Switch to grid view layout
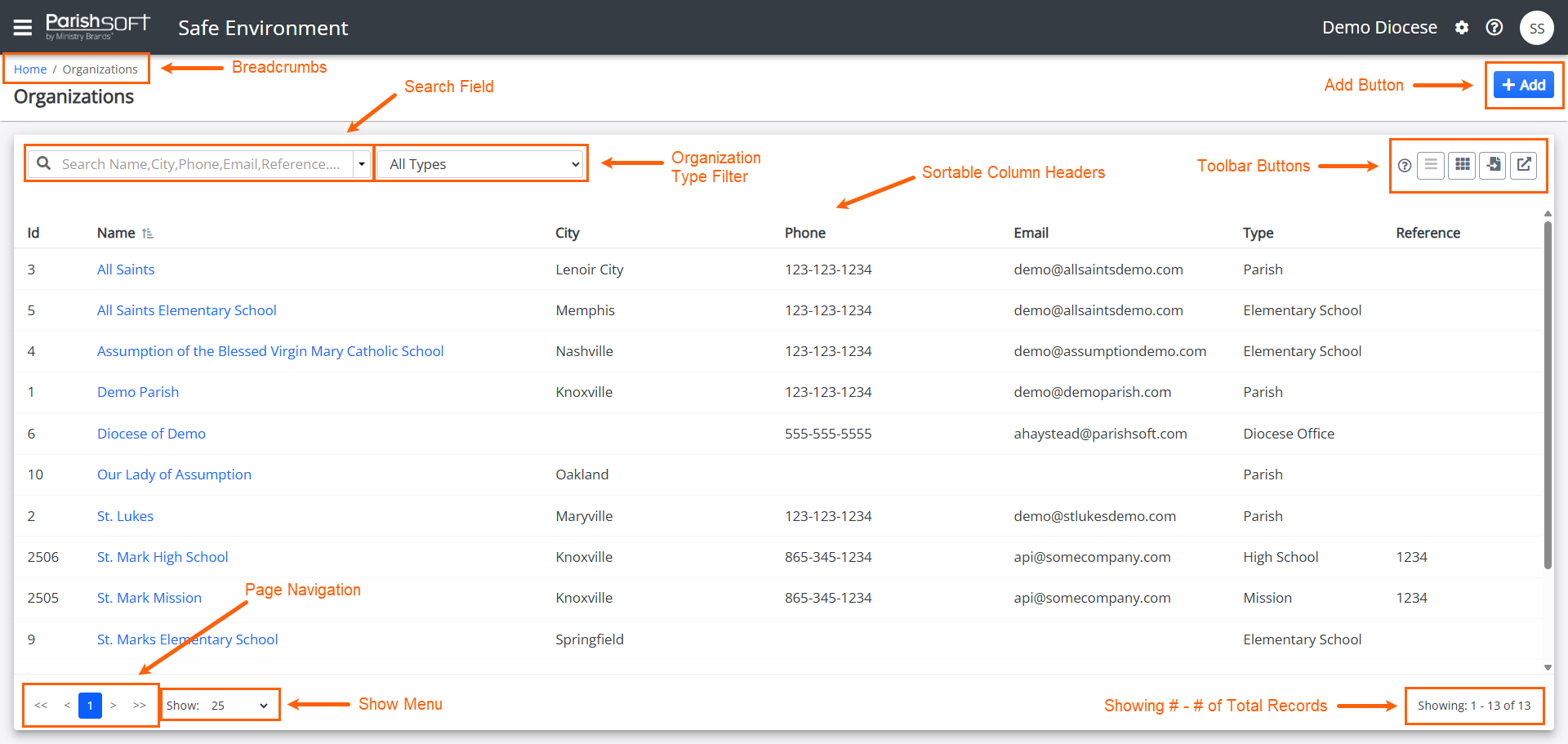The image size is (1568, 744). tap(1462, 166)
